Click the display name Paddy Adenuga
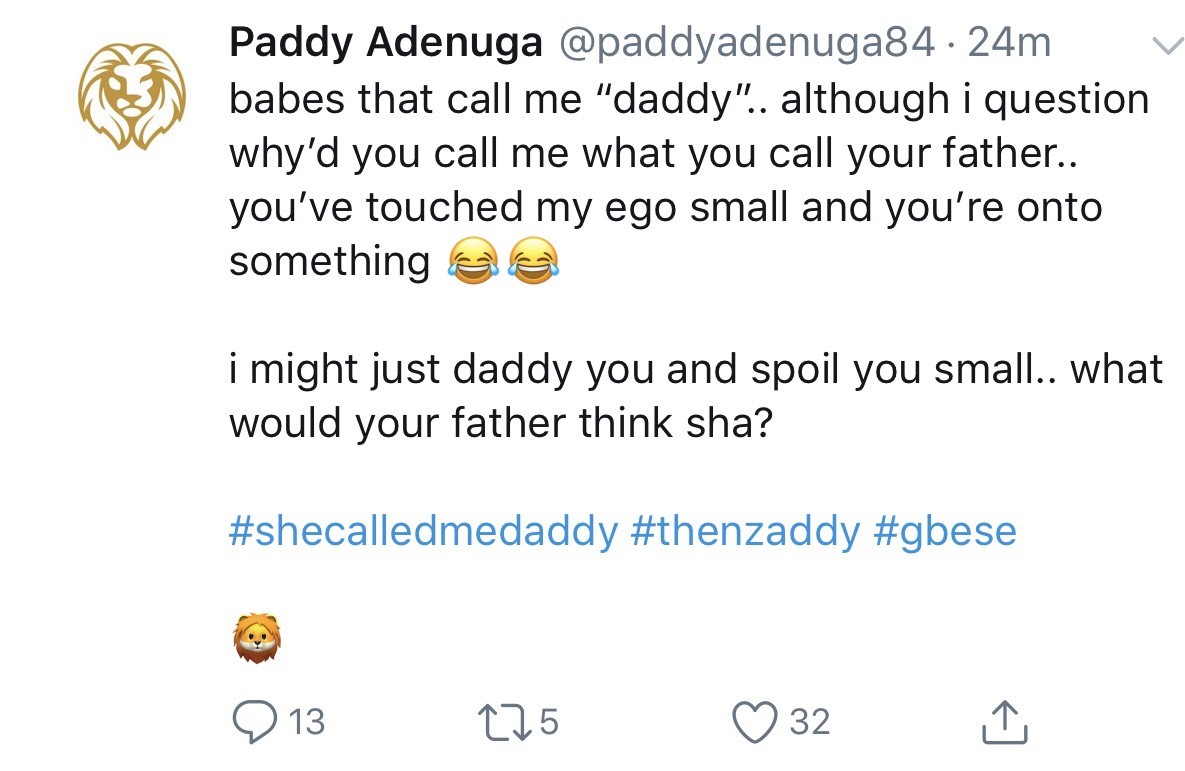 pos(386,43)
